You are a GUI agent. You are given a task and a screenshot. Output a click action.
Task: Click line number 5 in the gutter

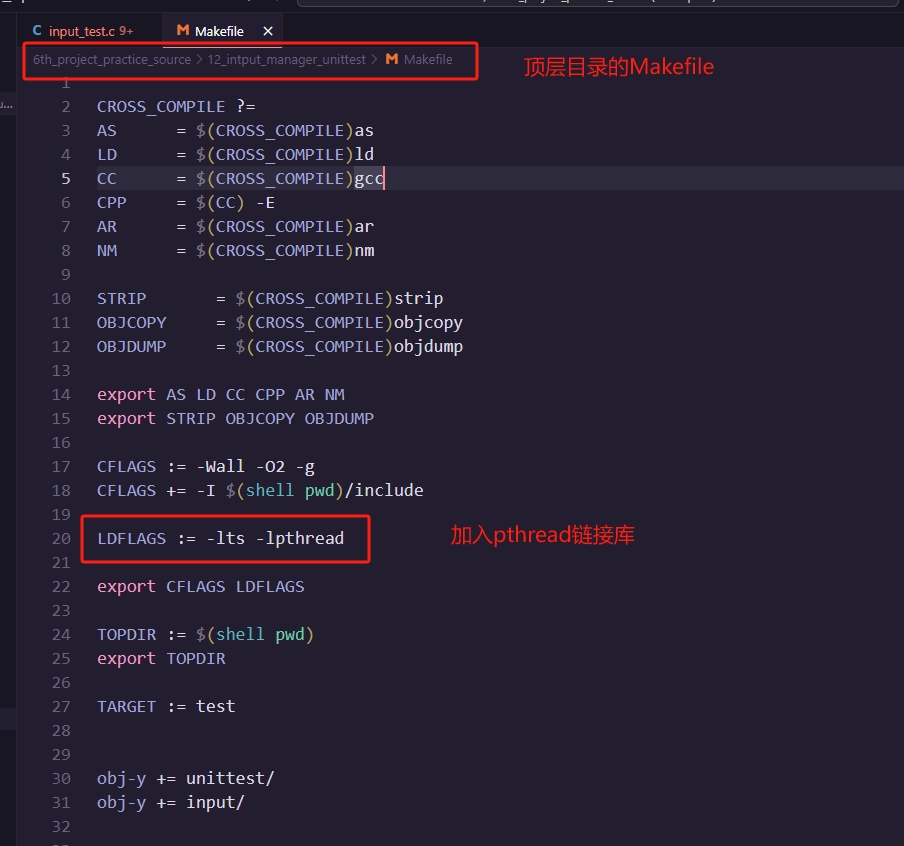tap(66, 178)
